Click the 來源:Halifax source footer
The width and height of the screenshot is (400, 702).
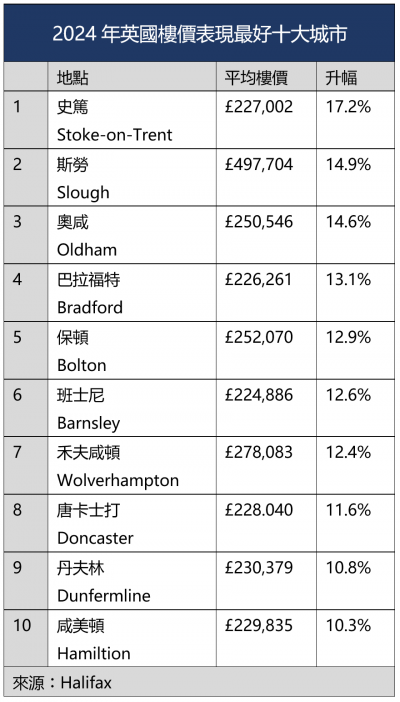pos(62,683)
